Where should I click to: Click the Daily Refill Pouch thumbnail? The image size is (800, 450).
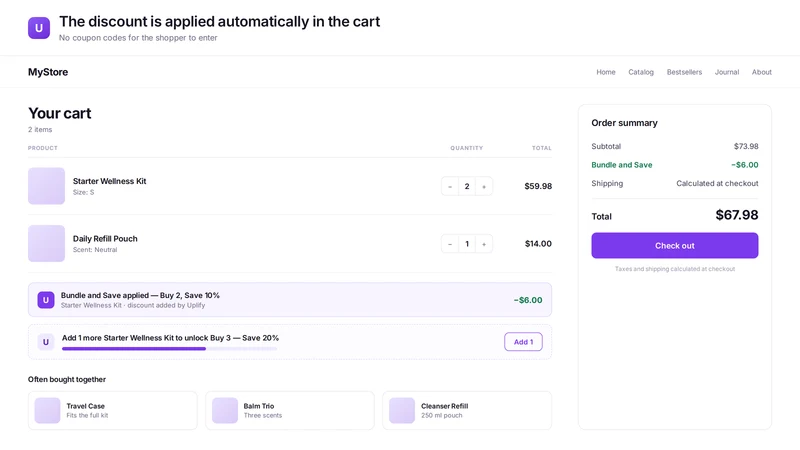pos(46,244)
